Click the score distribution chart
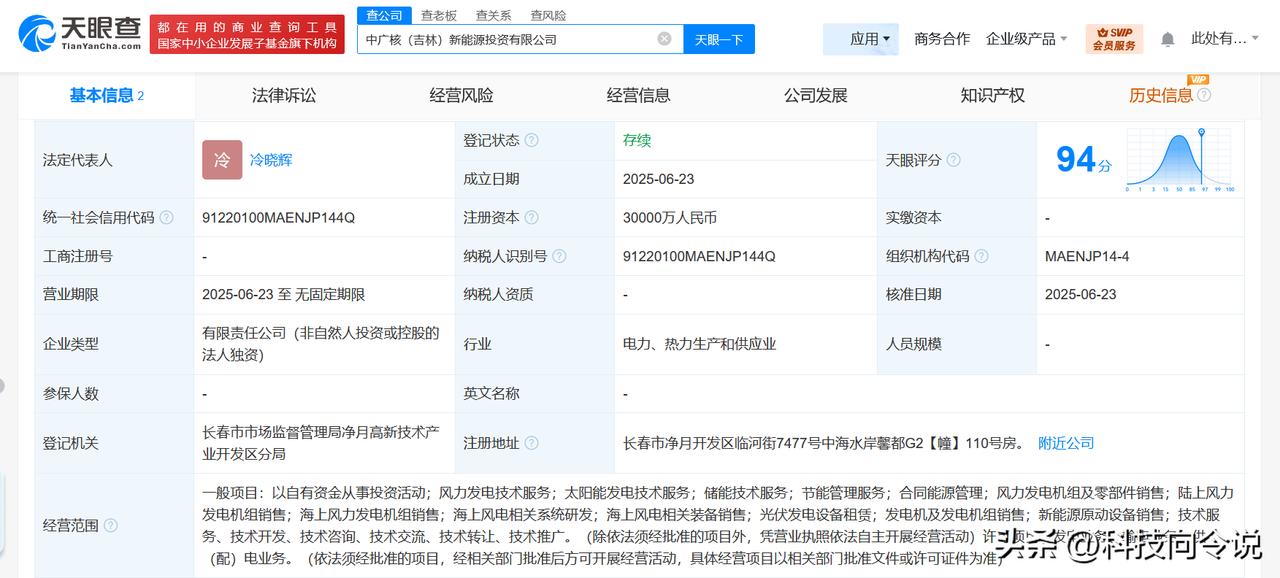The width and height of the screenshot is (1280, 578). (1181, 160)
